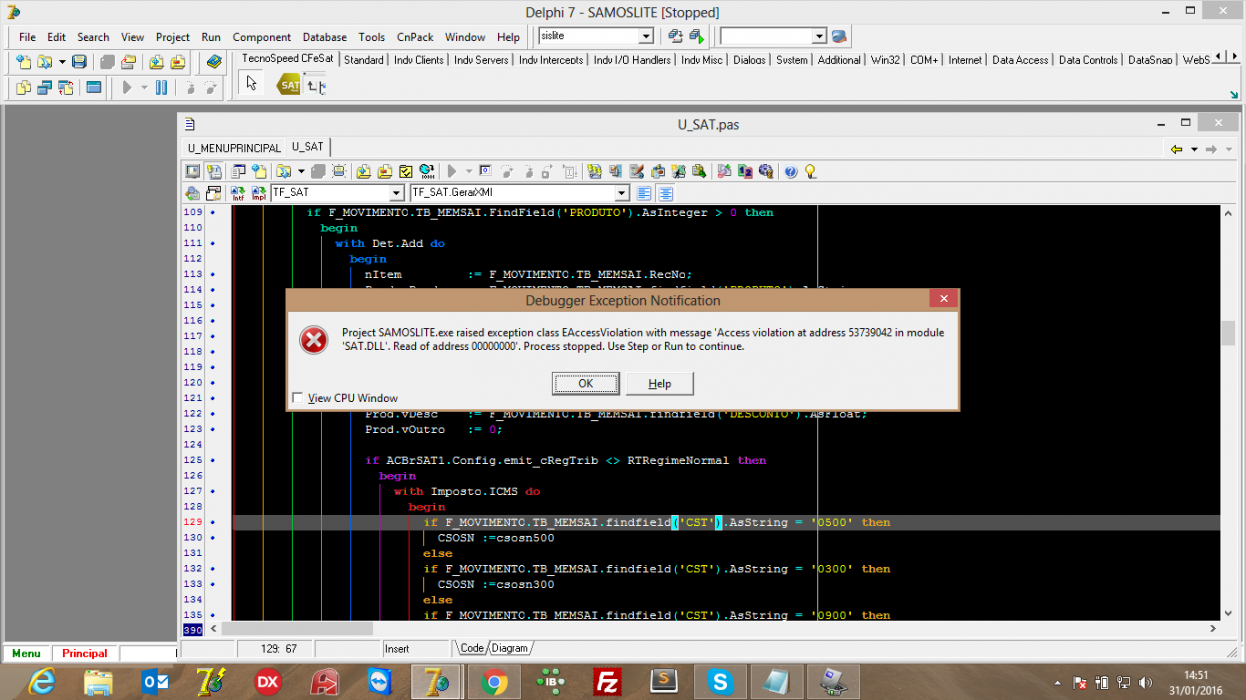Open the help book icon in toolbar
Viewport: 1246px width, 700px height.
point(214,62)
